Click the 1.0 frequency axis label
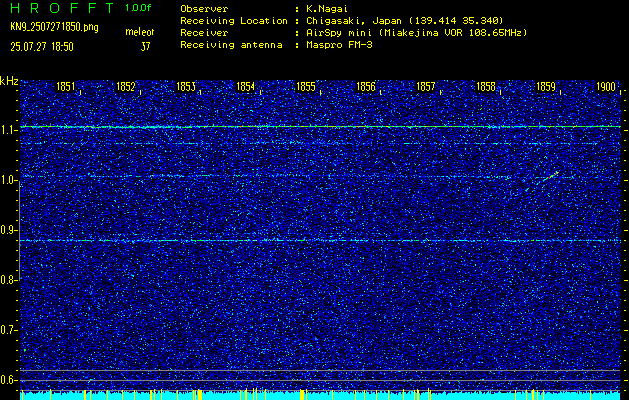 tap(7, 180)
